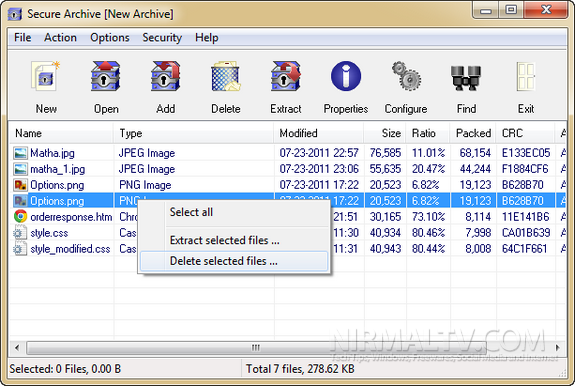
Task: Open the Properties info icon
Action: [346, 76]
